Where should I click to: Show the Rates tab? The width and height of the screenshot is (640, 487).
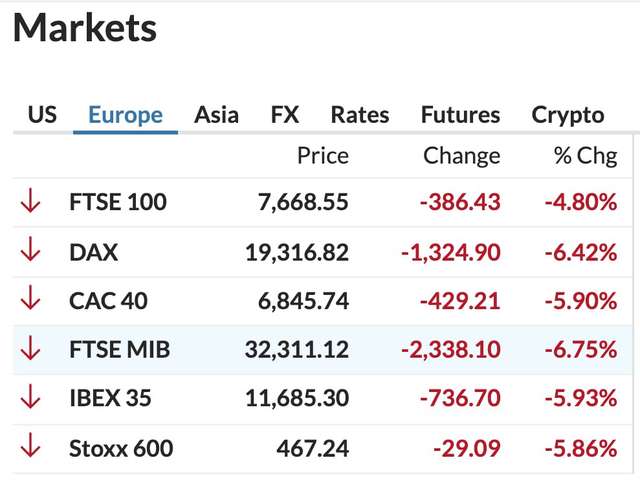(360, 114)
